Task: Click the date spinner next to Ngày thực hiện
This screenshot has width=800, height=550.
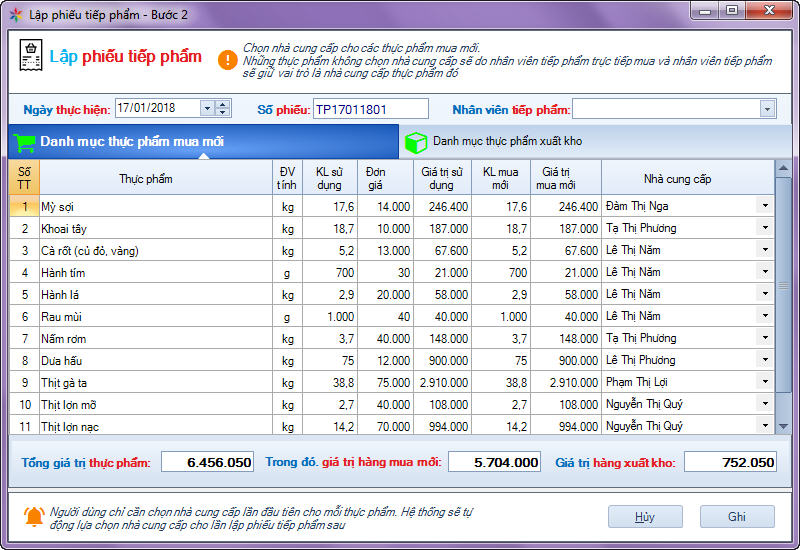Action: (x=223, y=108)
